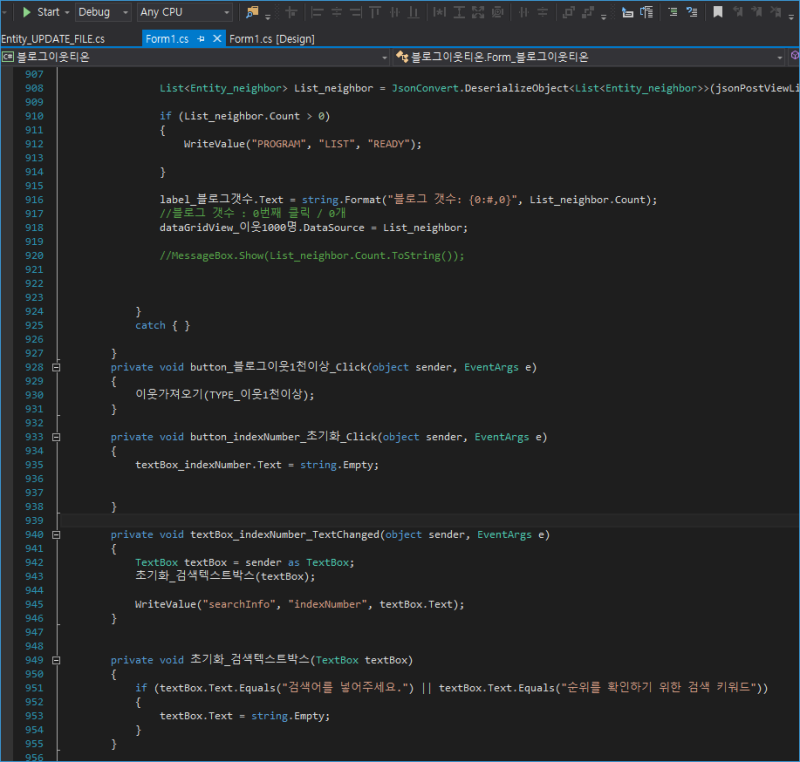The image size is (800, 762).
Task: Click textBox_indexNumber.Text on line 935
Action: 208,465
